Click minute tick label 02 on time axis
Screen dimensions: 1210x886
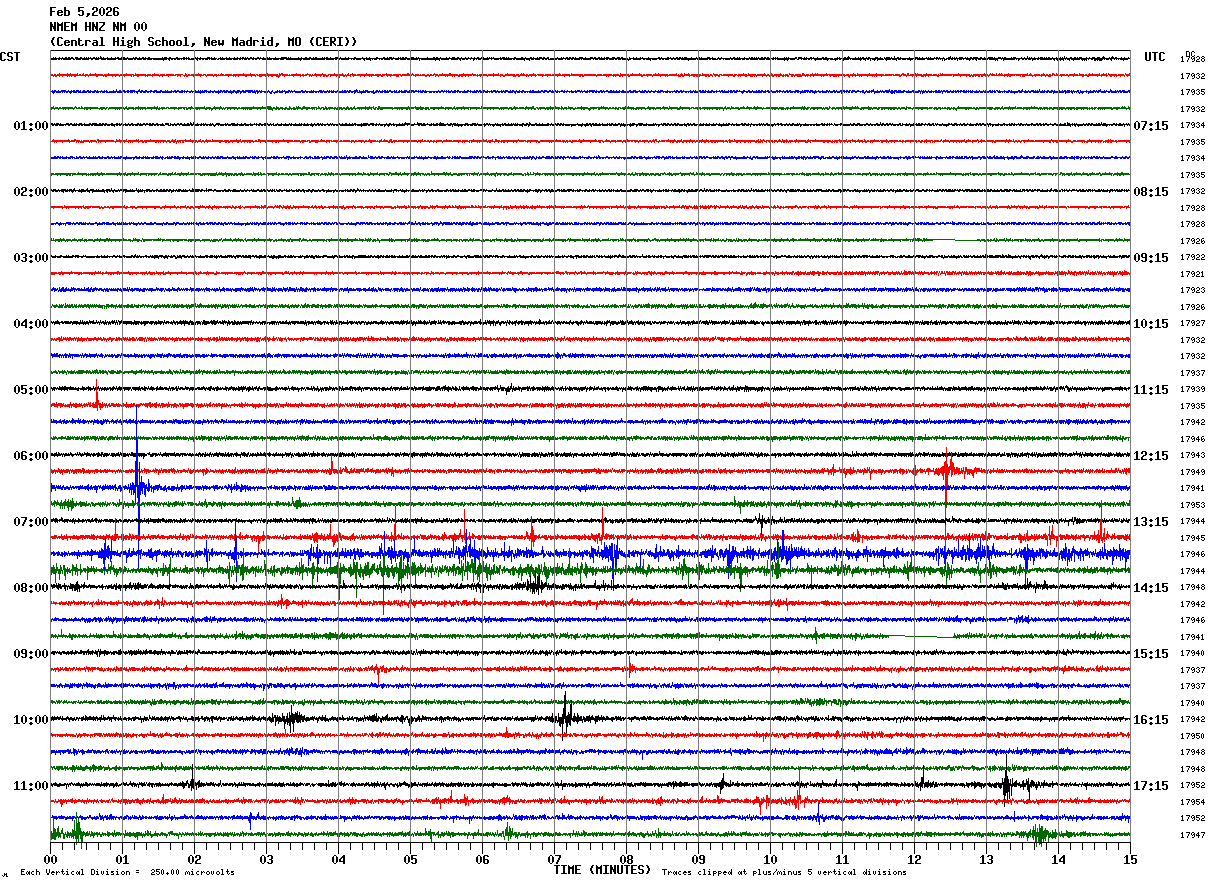click(x=194, y=859)
